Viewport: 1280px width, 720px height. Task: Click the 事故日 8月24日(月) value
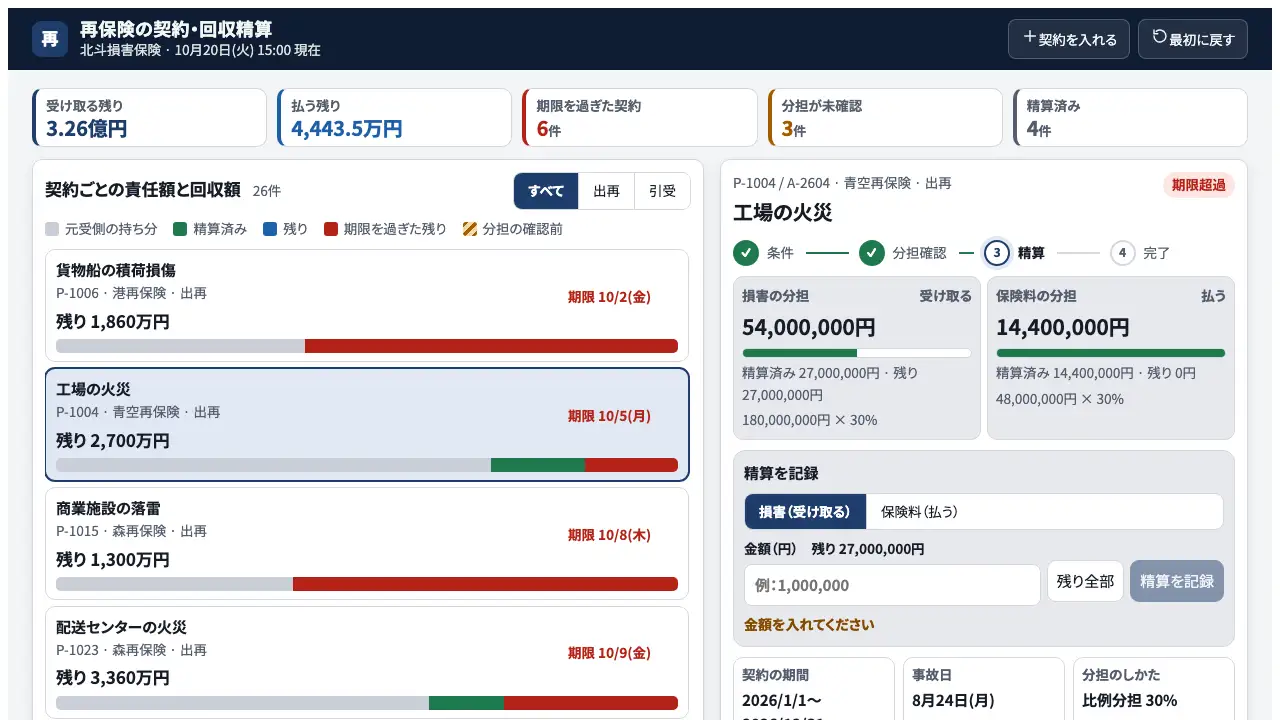coord(953,700)
